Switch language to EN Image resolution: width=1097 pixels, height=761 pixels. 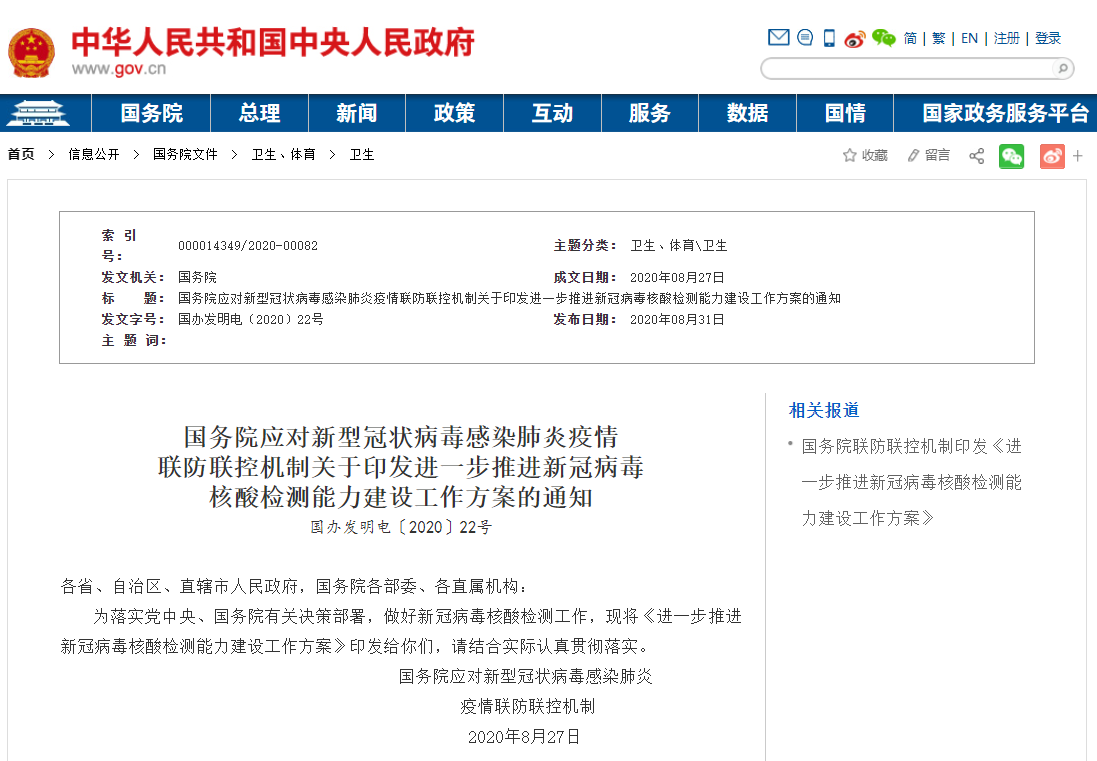click(x=969, y=38)
